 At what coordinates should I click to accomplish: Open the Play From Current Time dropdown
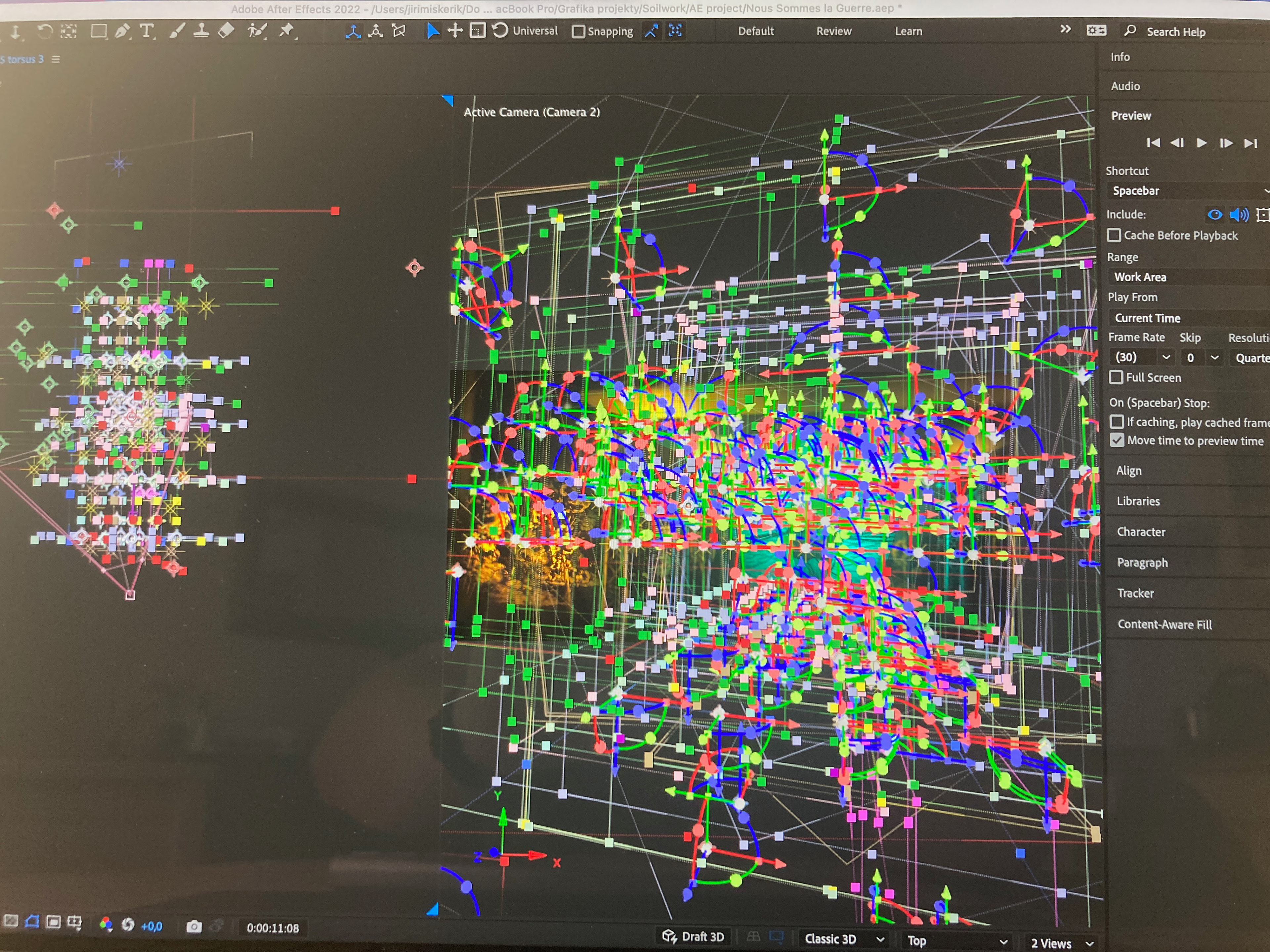click(x=1189, y=318)
